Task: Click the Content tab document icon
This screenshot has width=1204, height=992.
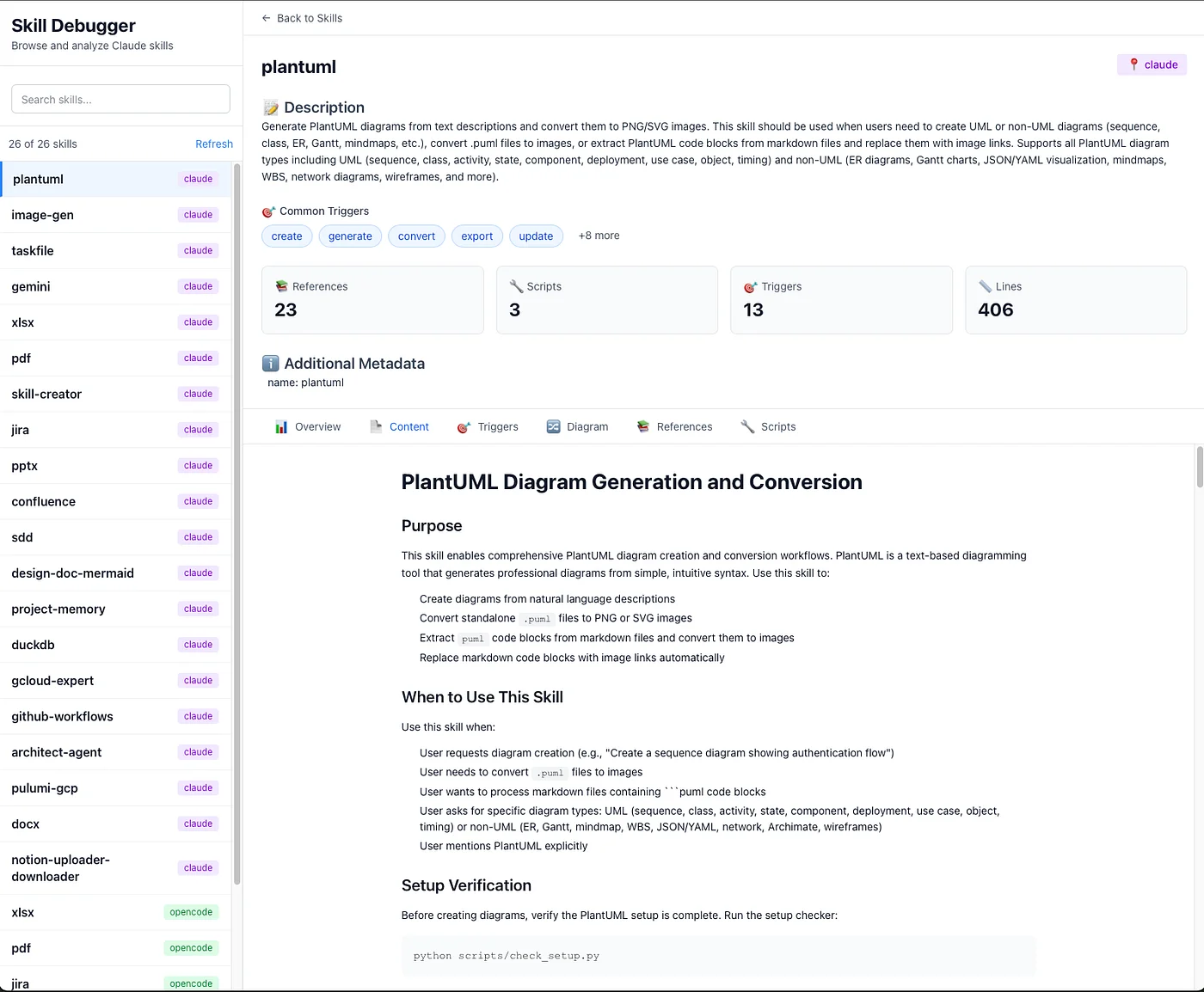Action: tap(376, 427)
